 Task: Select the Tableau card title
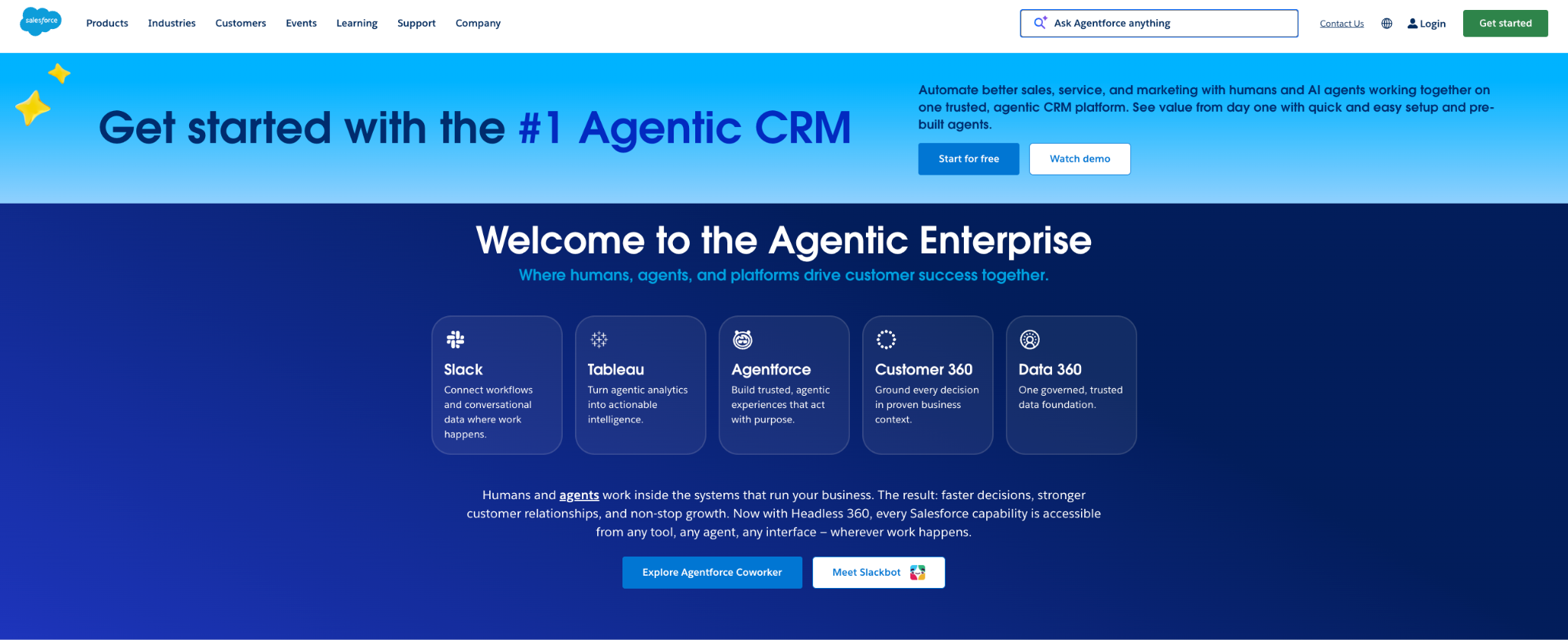click(x=616, y=370)
